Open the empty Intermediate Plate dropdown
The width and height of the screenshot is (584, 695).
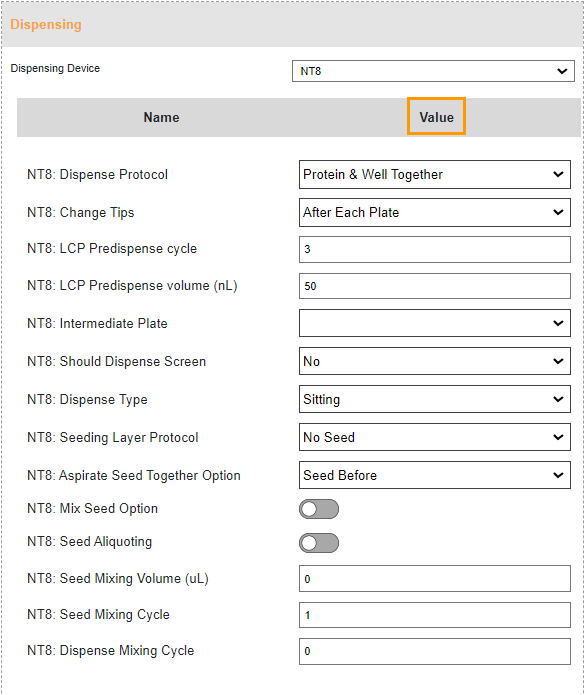435,323
